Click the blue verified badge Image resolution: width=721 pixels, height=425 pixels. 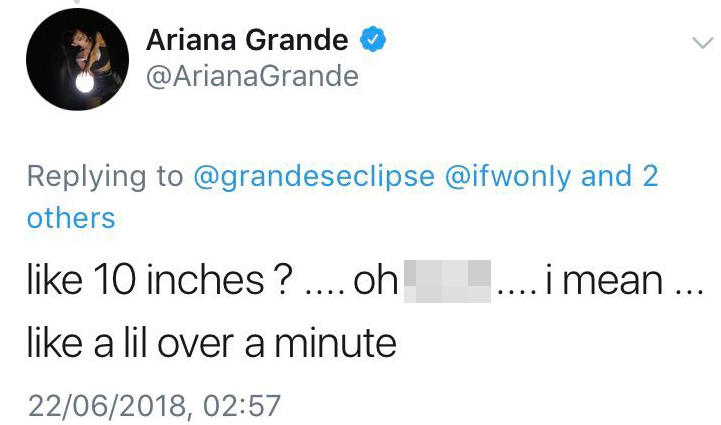[x=371, y=41]
